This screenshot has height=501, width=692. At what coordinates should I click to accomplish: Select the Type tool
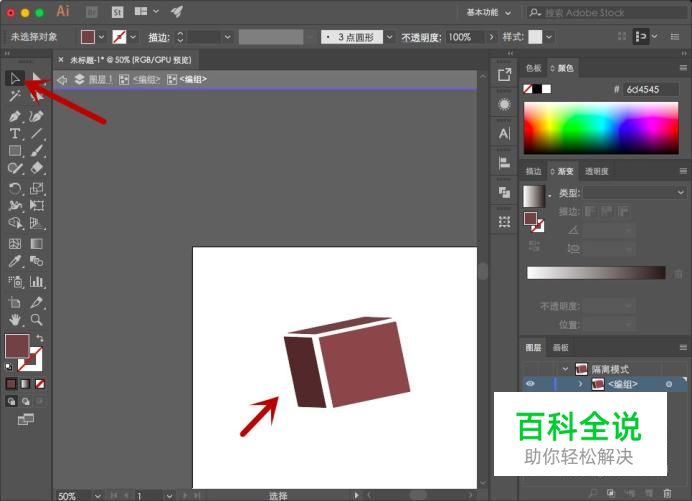(15, 133)
